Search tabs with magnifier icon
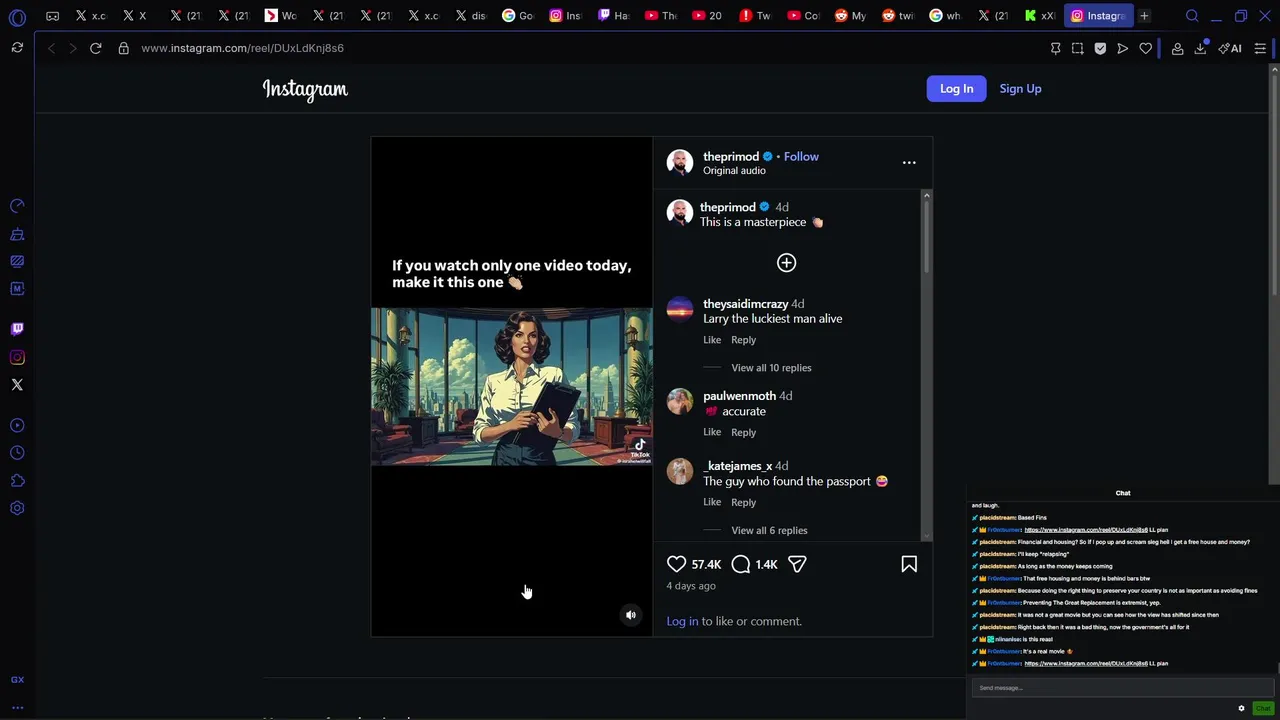This screenshot has width=1280, height=720. coord(1192,16)
